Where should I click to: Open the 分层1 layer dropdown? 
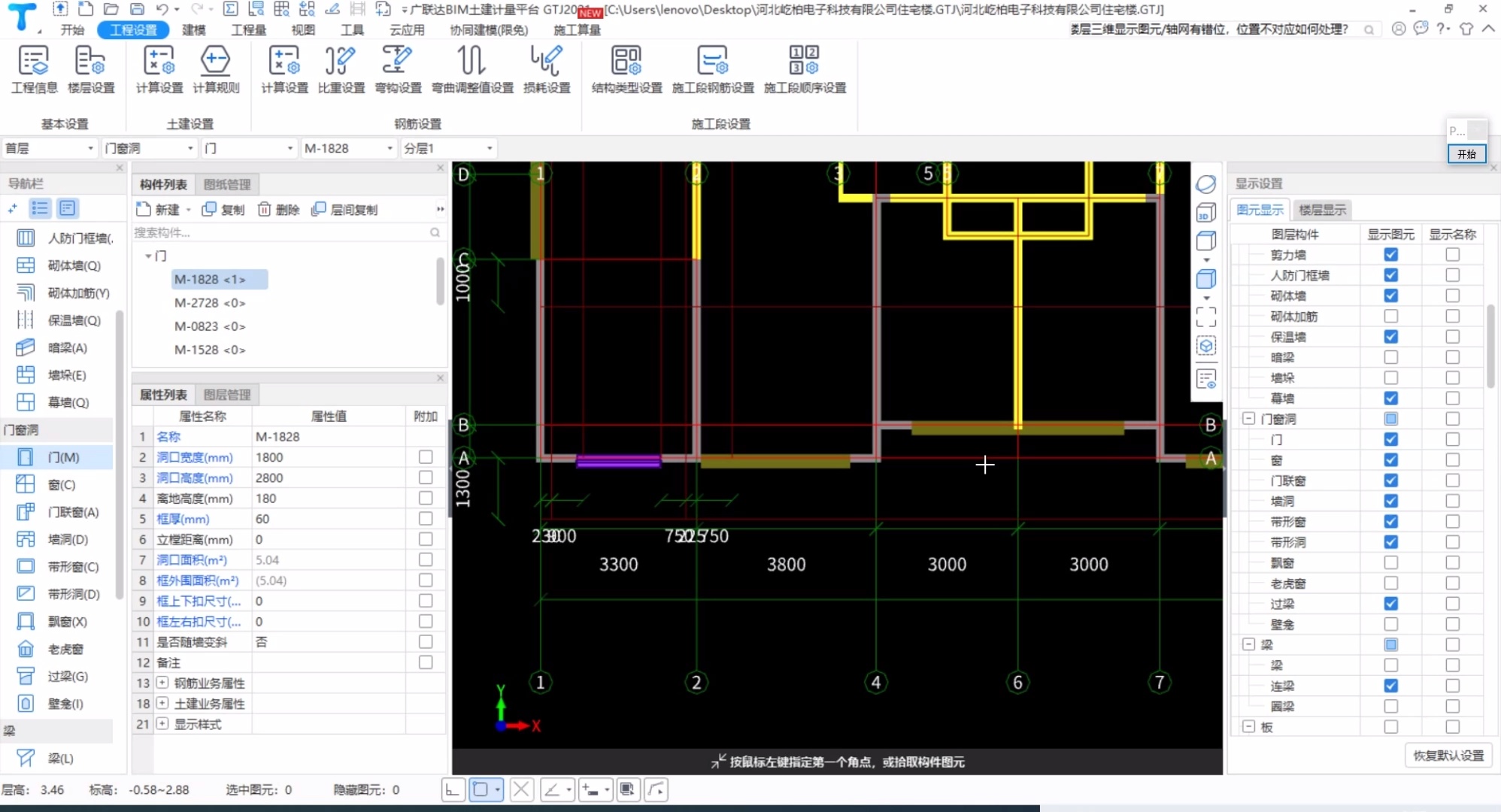448,148
